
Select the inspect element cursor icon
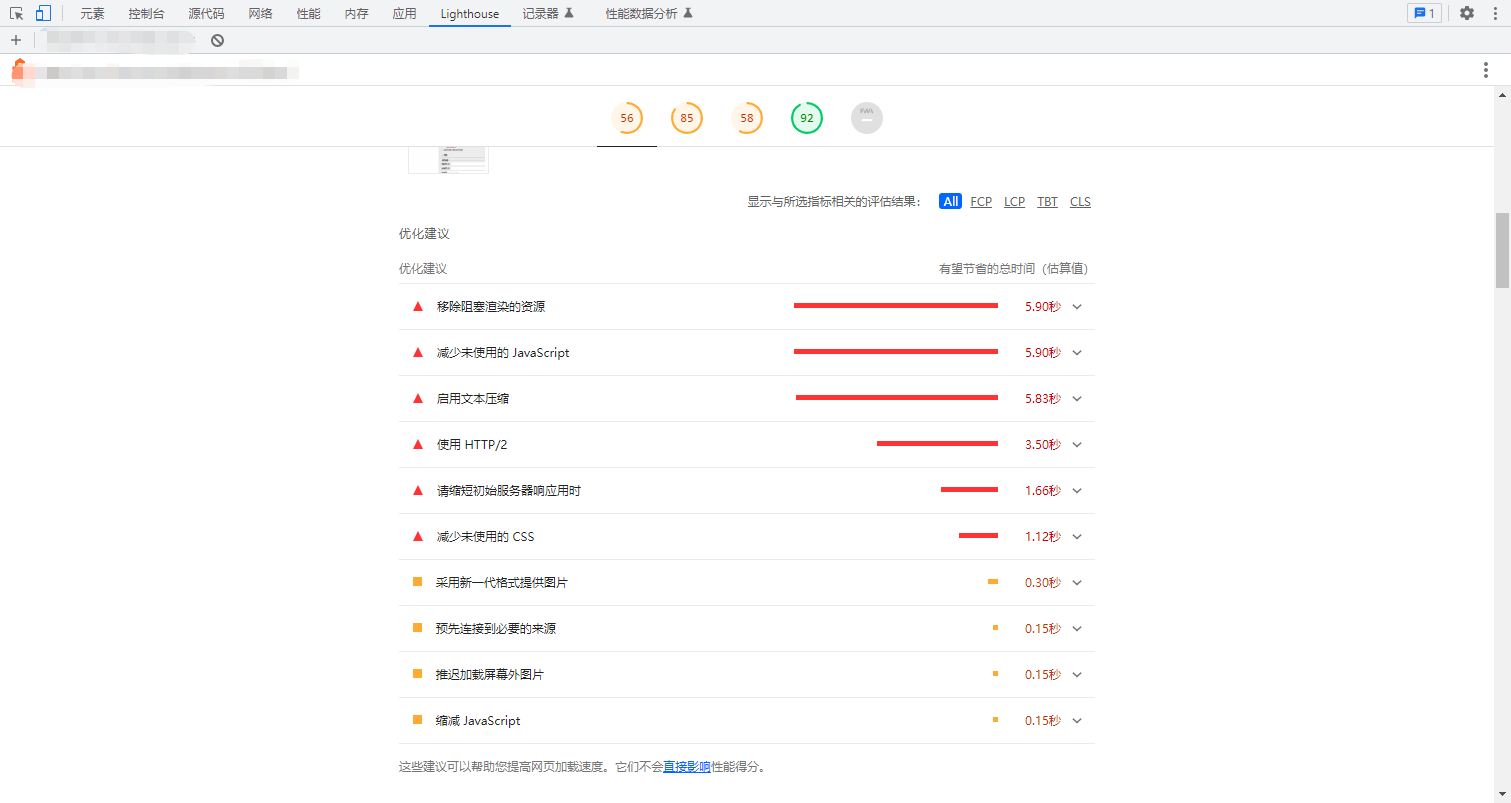click(x=18, y=13)
